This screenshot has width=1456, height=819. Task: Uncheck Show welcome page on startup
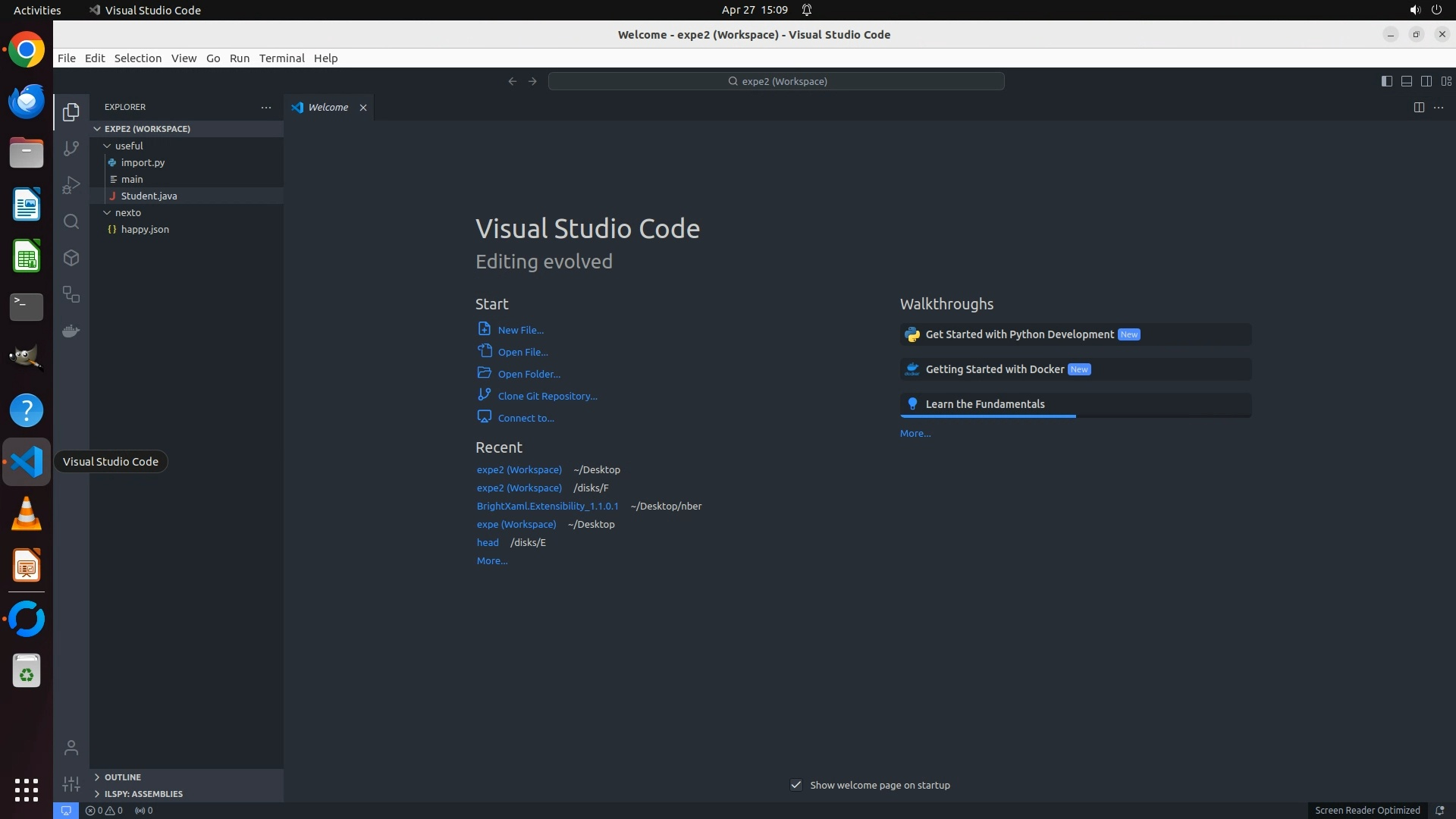click(796, 785)
